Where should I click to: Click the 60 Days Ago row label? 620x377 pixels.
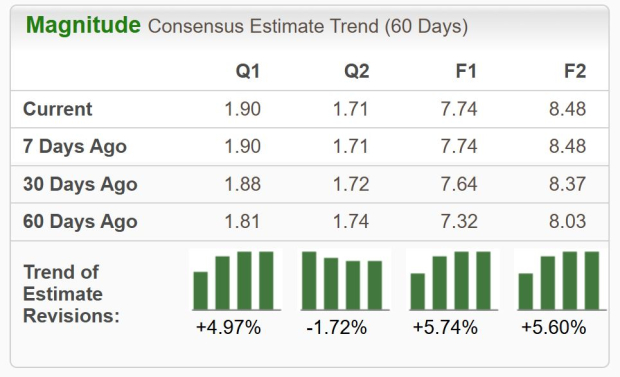80,222
